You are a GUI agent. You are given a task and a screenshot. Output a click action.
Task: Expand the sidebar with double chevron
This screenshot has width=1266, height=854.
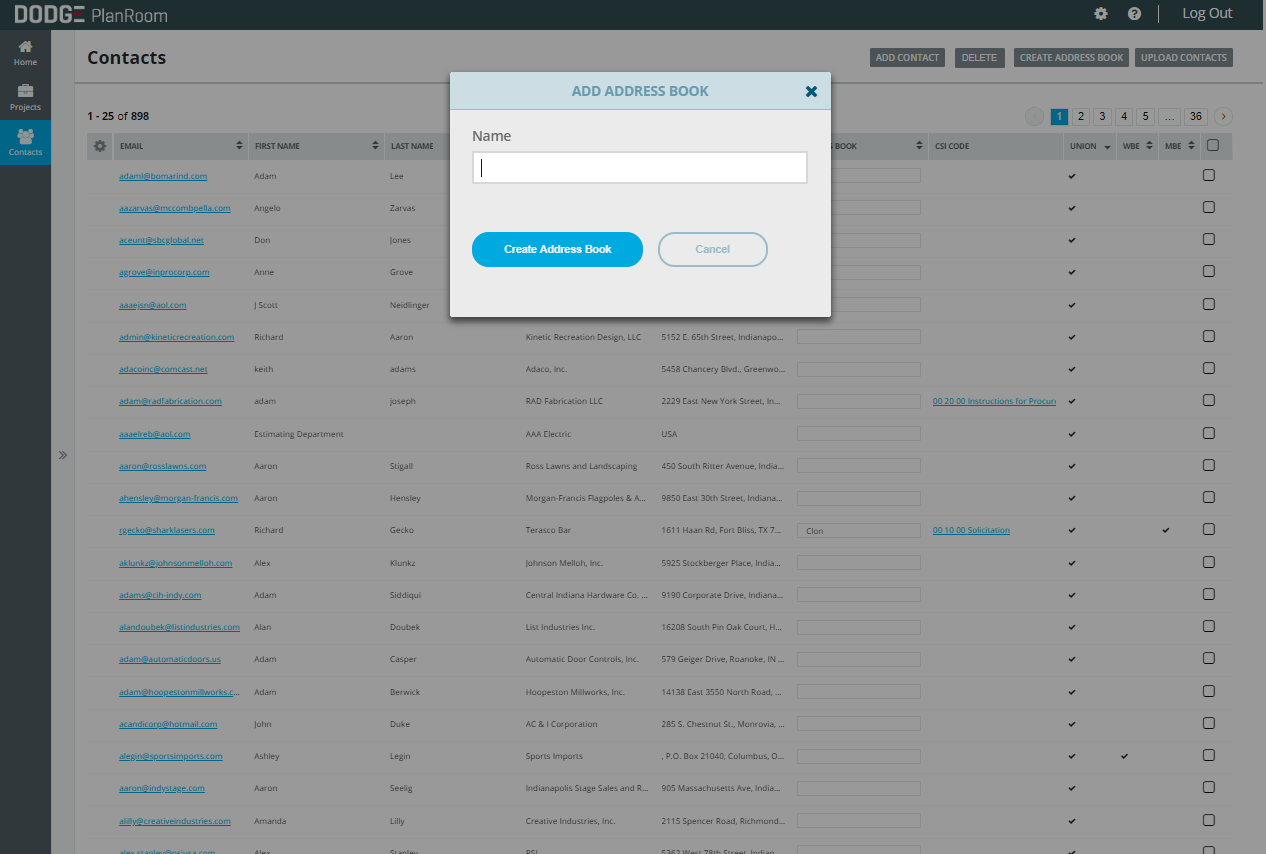tap(63, 455)
